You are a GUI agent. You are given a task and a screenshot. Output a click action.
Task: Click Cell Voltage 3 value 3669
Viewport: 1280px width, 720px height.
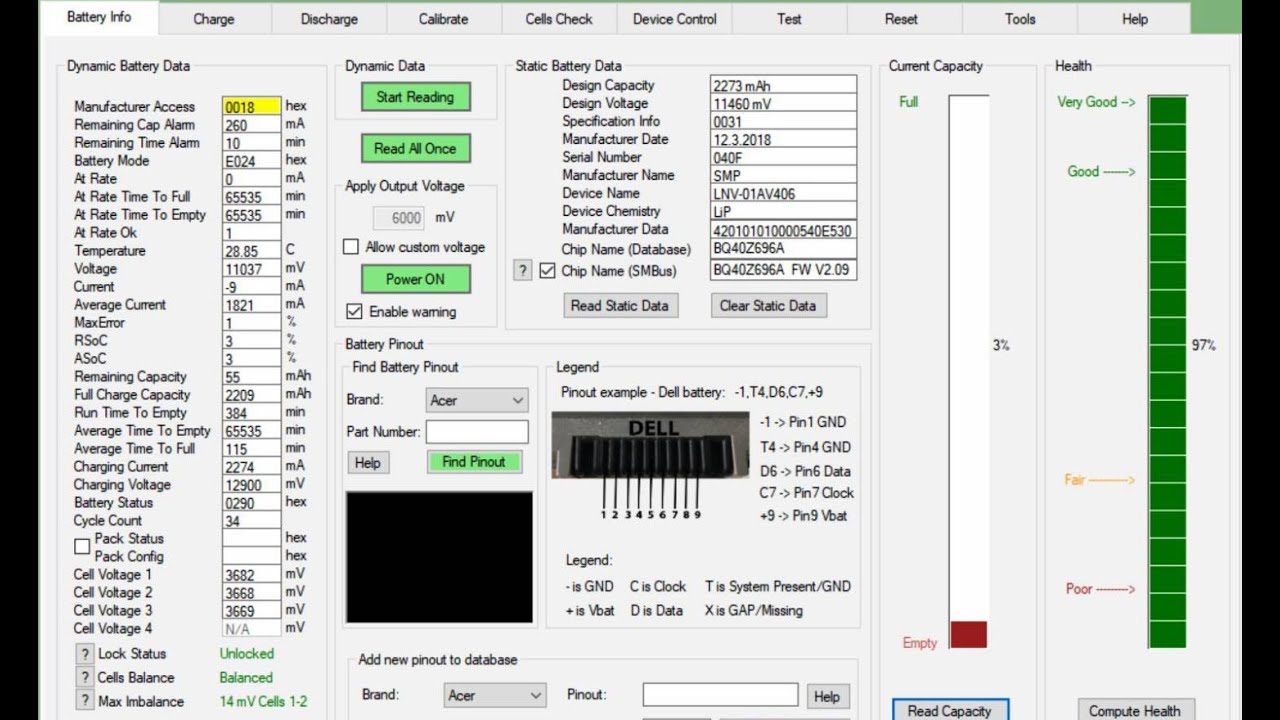(251, 611)
